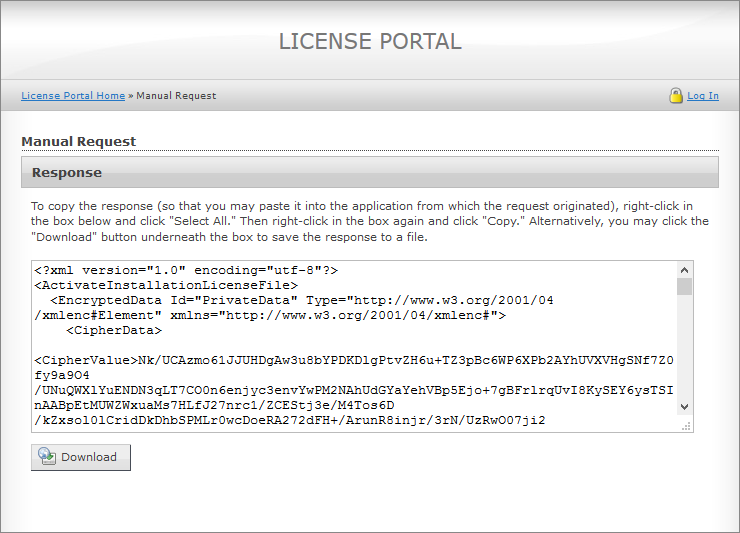This screenshot has width=740, height=533.
Task: Click the response box scroll down arrow
Action: pos(684,406)
